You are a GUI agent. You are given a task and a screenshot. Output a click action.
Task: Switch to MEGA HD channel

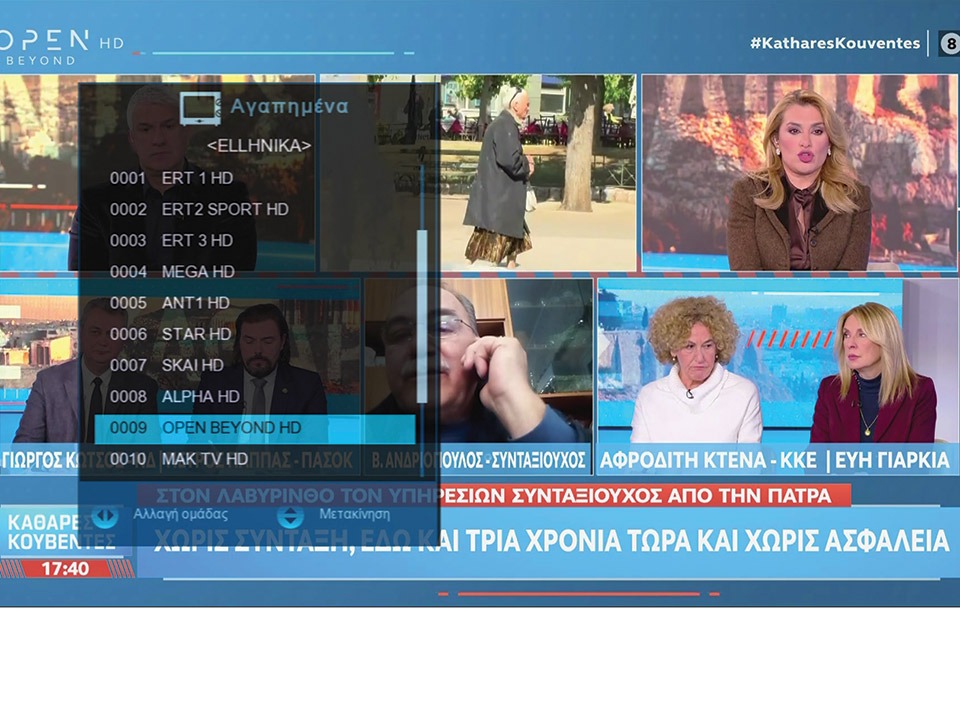[198, 271]
